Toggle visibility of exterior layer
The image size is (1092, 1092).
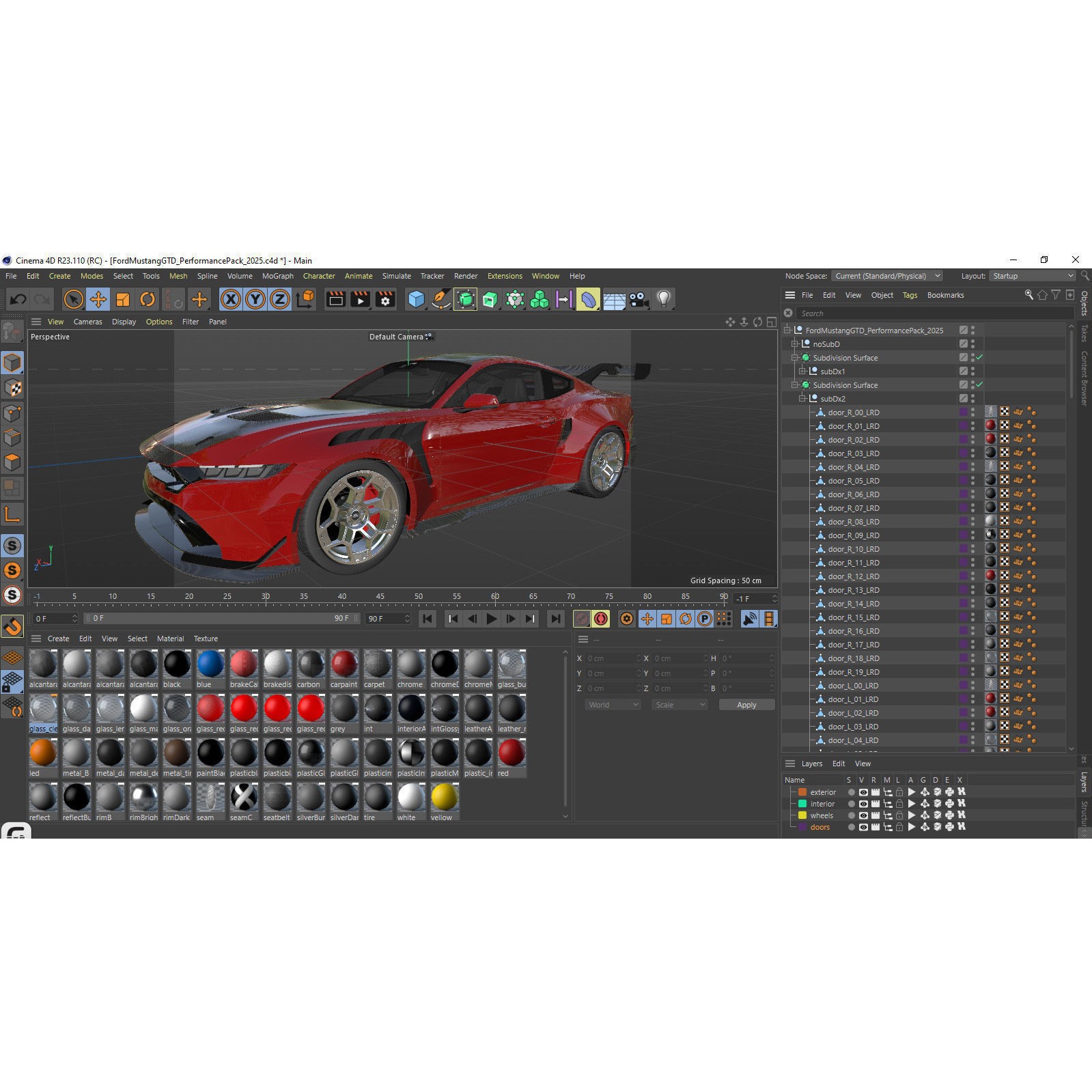click(x=863, y=792)
